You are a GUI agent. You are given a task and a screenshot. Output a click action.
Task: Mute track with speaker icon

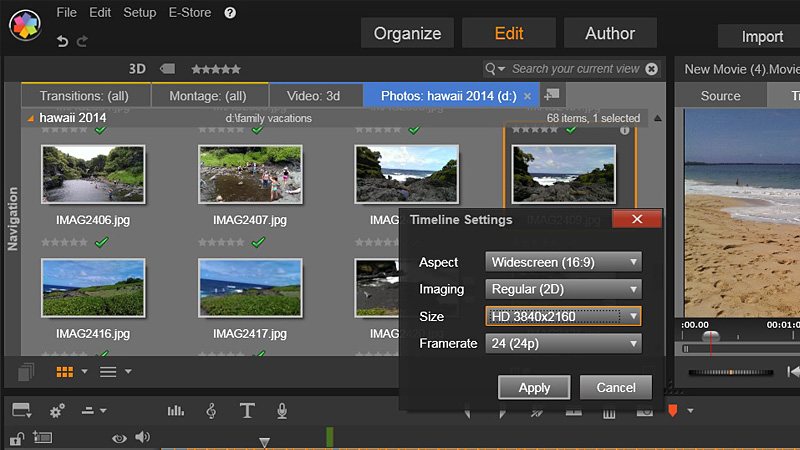pyautogui.click(x=142, y=437)
